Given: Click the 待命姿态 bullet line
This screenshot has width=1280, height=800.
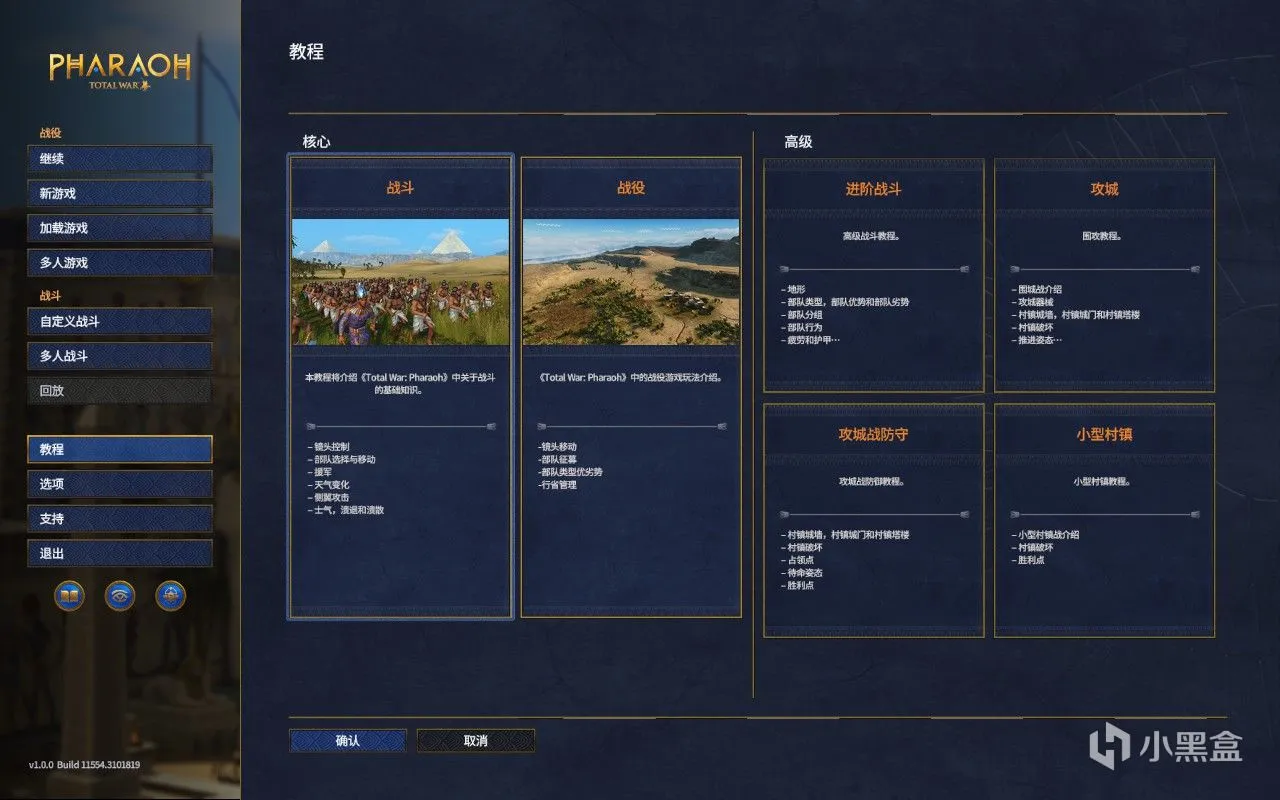Looking at the screenshot, I should (803, 573).
